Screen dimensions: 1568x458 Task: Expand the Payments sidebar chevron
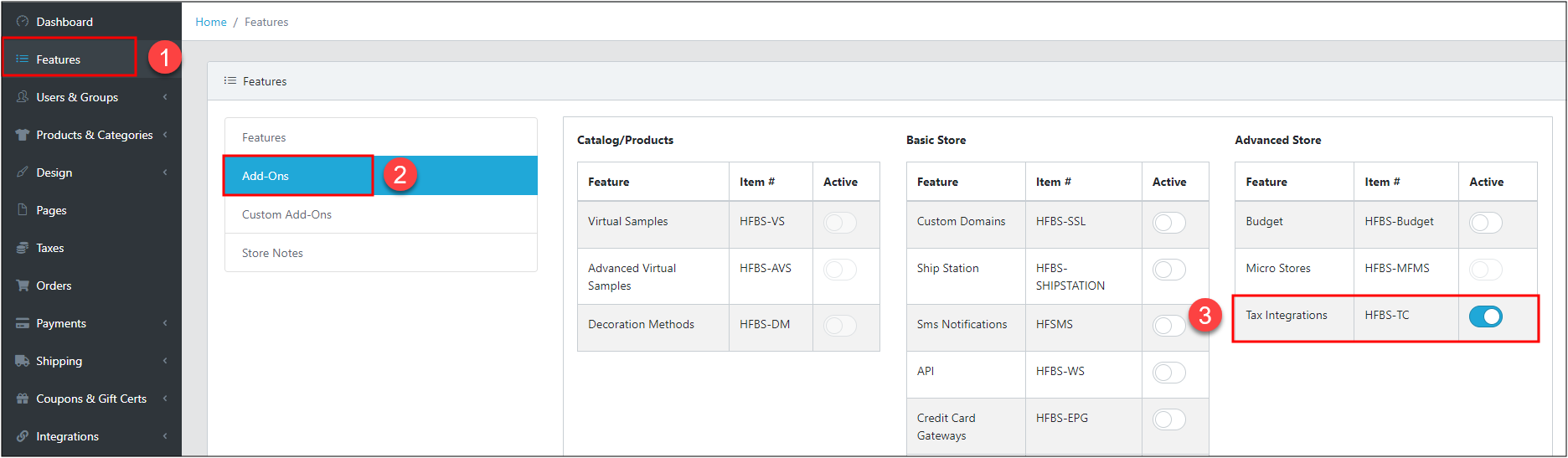(165, 323)
